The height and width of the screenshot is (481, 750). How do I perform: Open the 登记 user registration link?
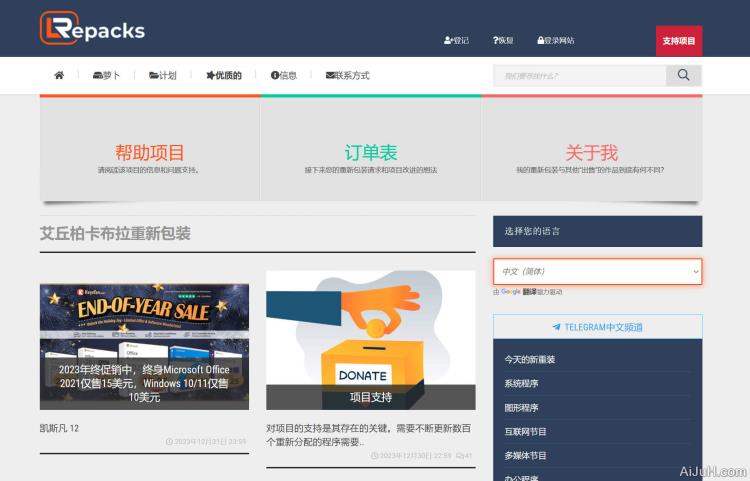[456, 41]
